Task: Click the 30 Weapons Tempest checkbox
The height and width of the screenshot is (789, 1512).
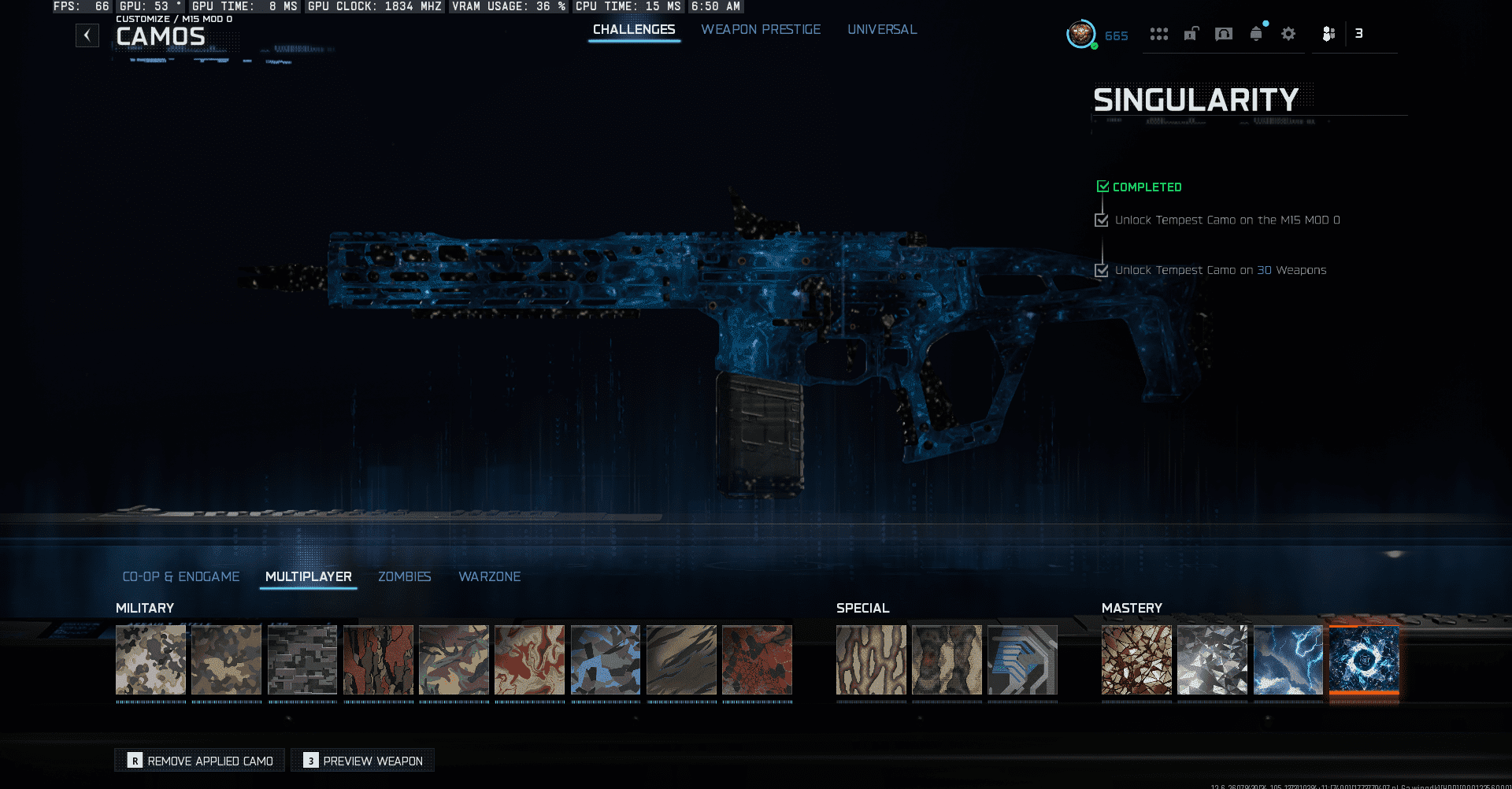Action: click(1102, 270)
